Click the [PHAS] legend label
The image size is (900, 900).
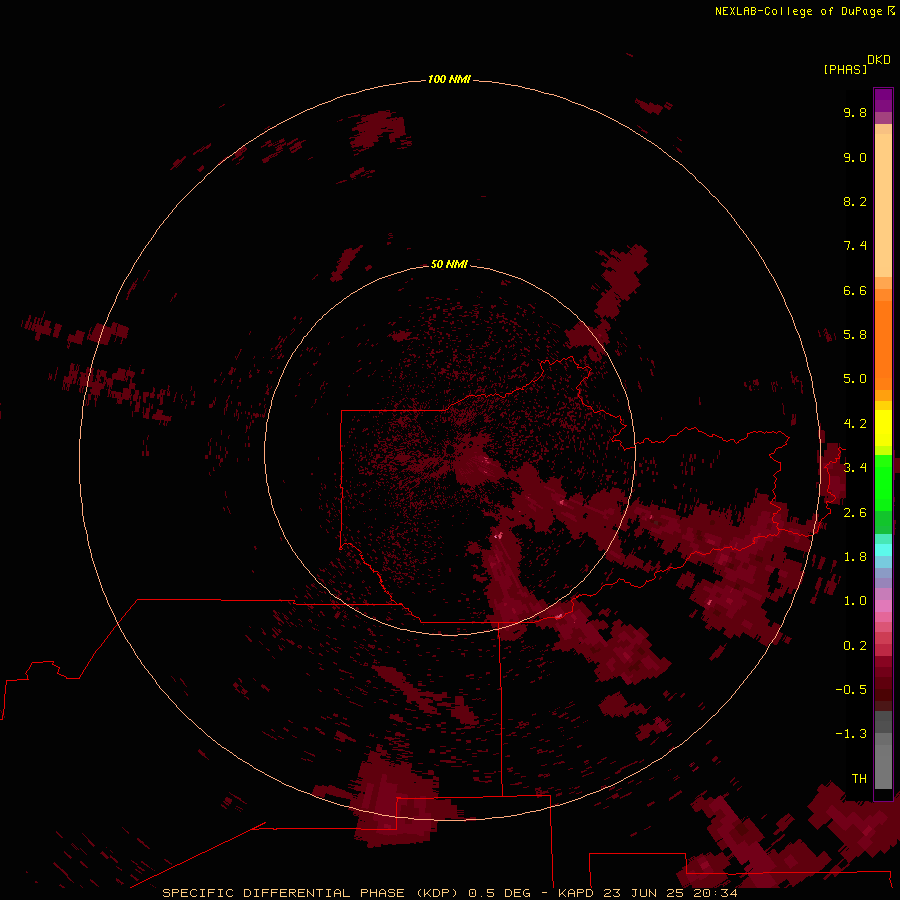tap(845, 69)
